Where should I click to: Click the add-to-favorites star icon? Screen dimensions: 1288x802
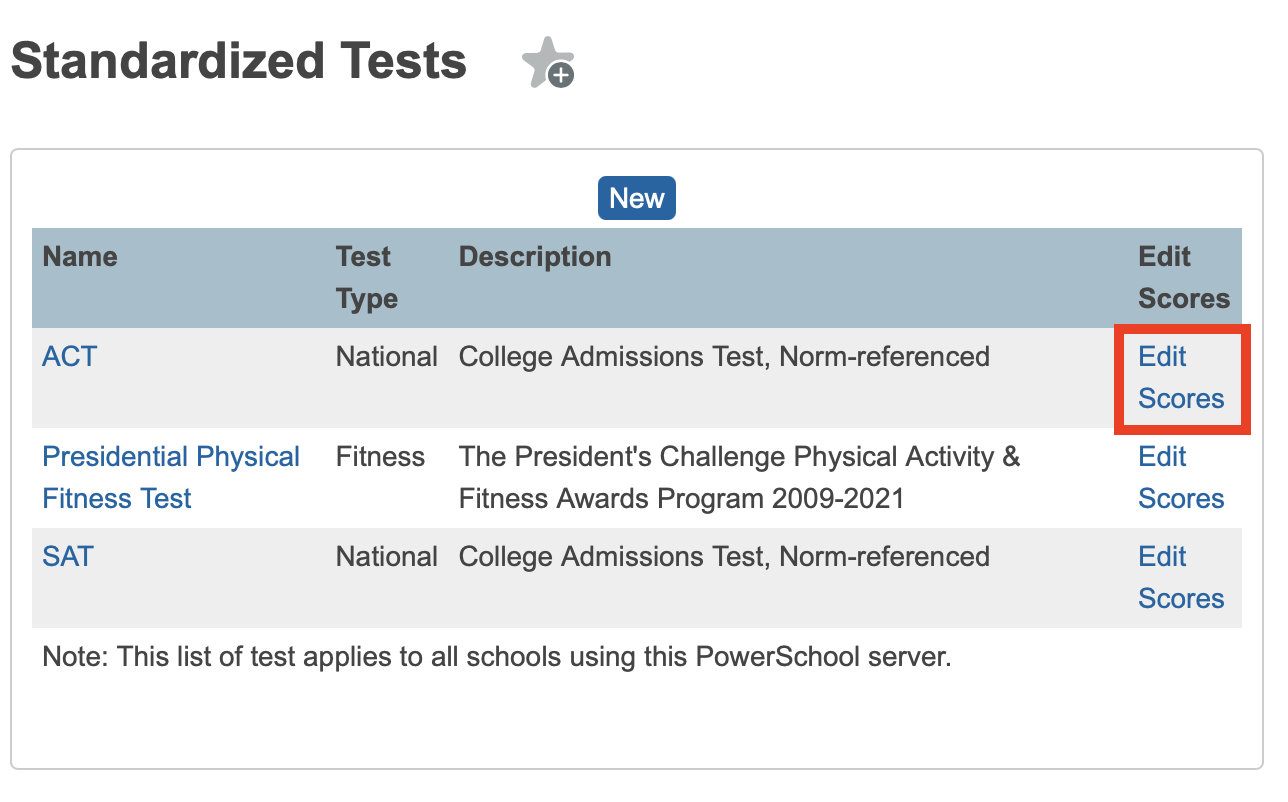547,62
